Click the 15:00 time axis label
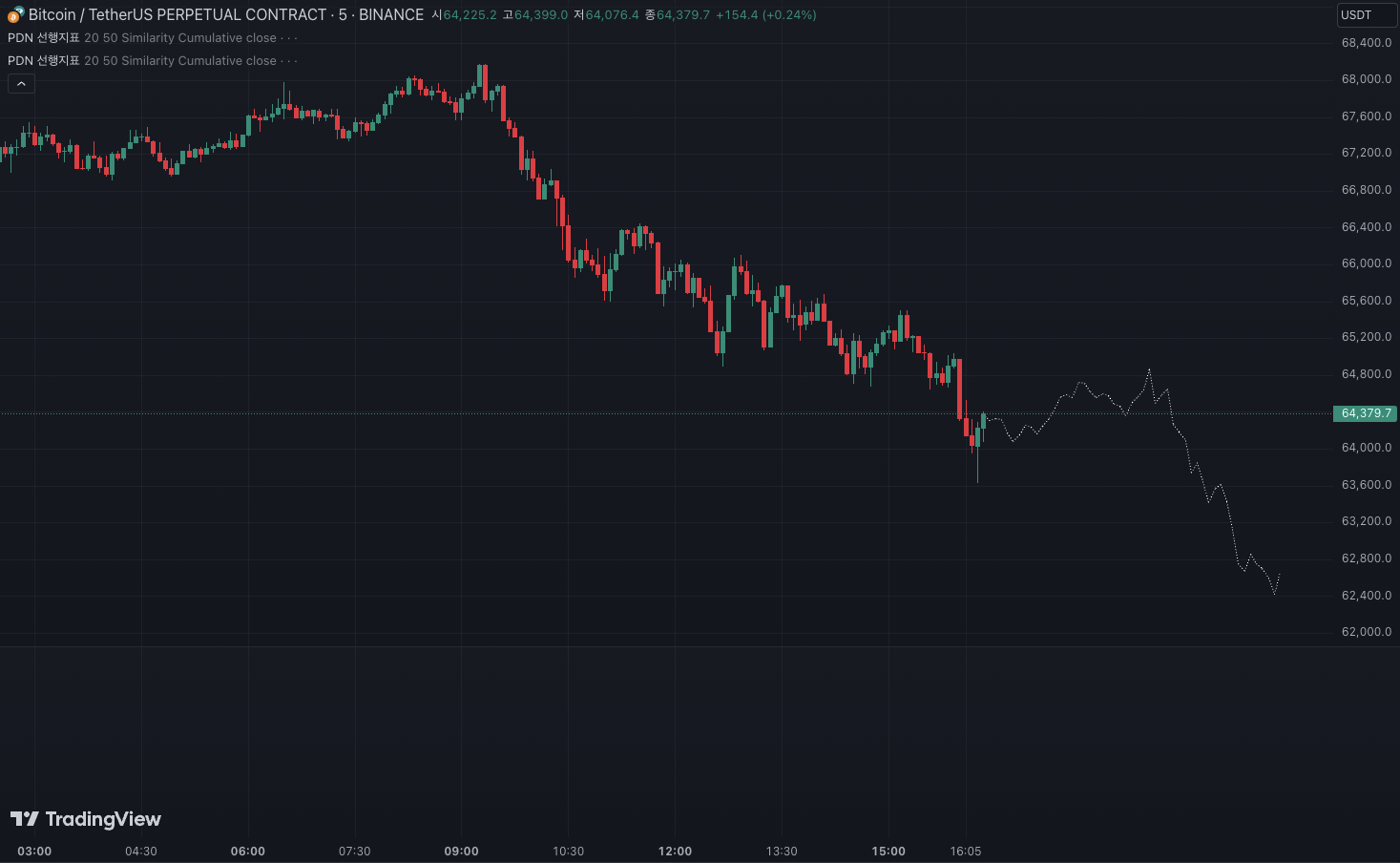 (x=888, y=852)
